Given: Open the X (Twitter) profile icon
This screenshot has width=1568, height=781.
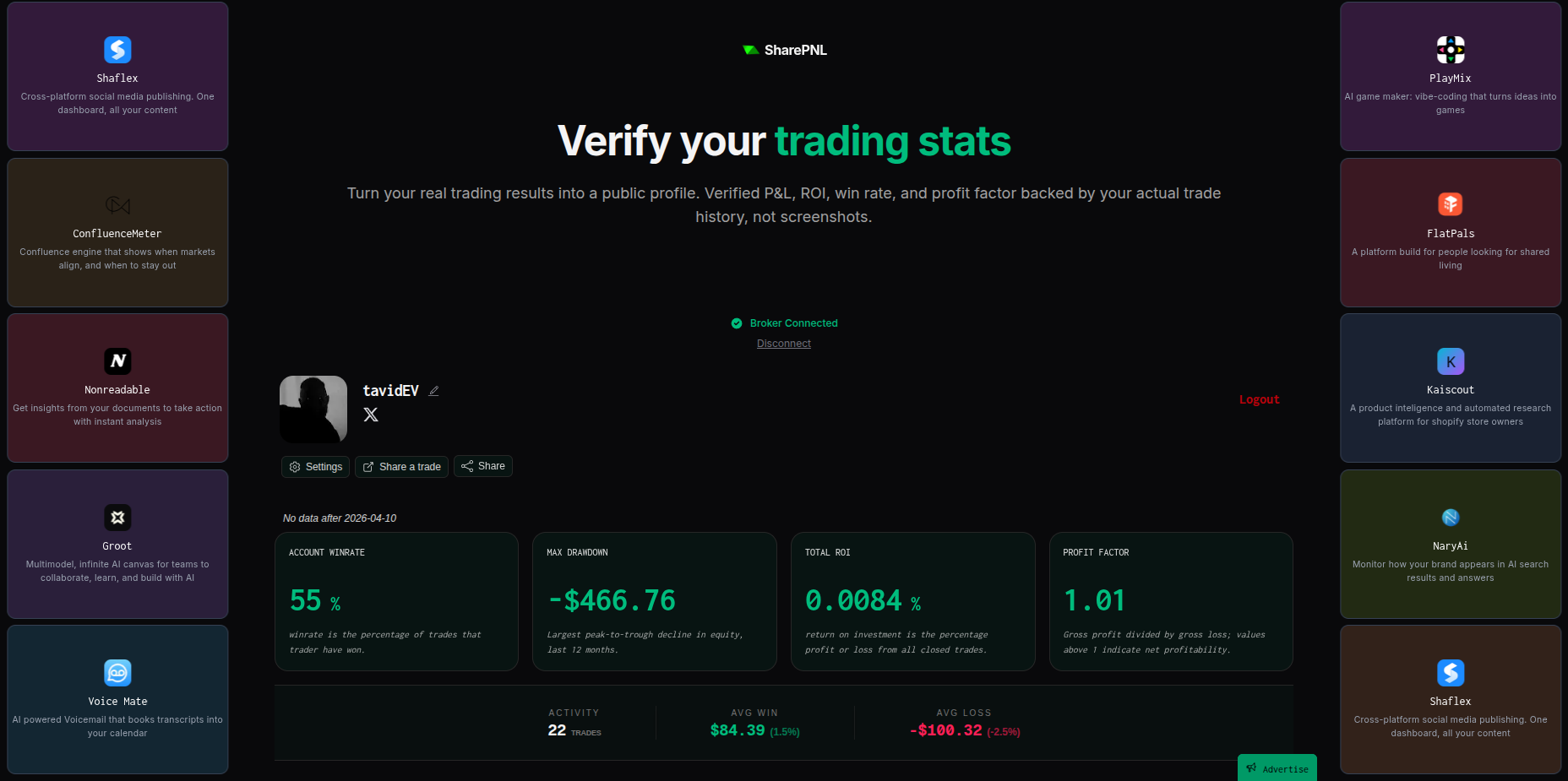Looking at the screenshot, I should (x=371, y=415).
